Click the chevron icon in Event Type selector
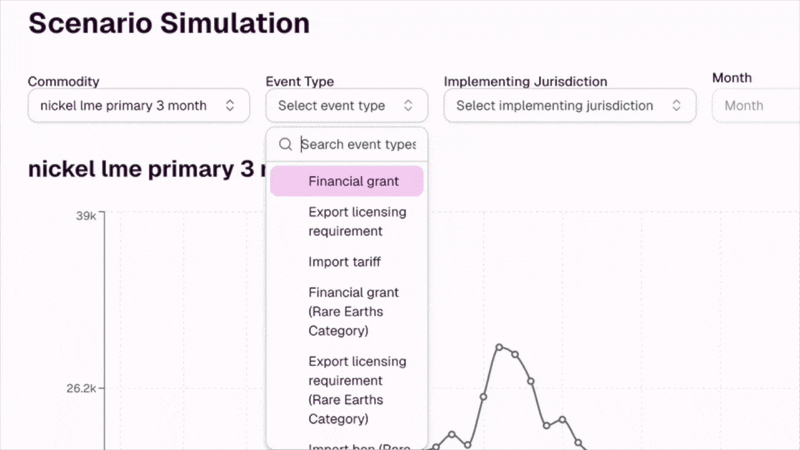 (408, 105)
